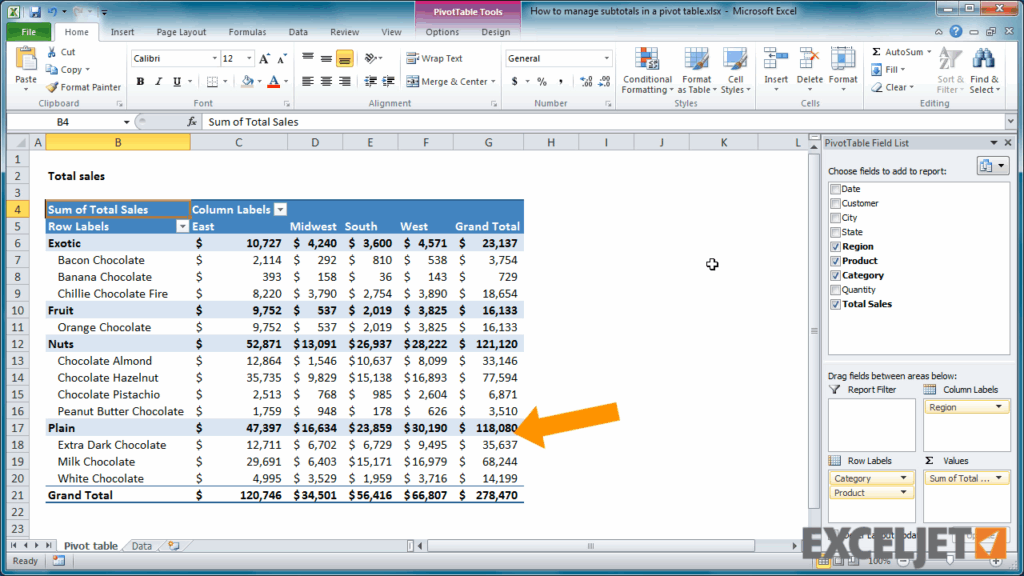This screenshot has width=1024, height=576.
Task: Click the Name Box showing B4
Action: pyautogui.click(x=63, y=122)
